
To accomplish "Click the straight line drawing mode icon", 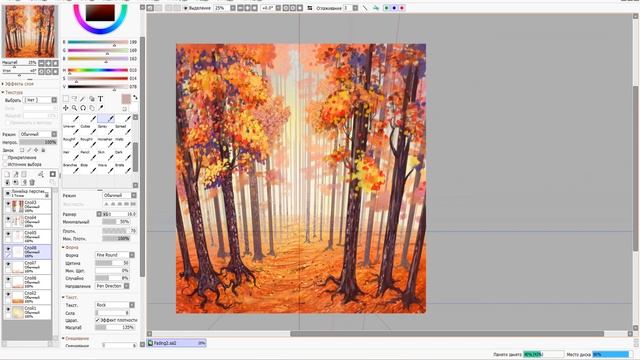I will click(365, 8).
